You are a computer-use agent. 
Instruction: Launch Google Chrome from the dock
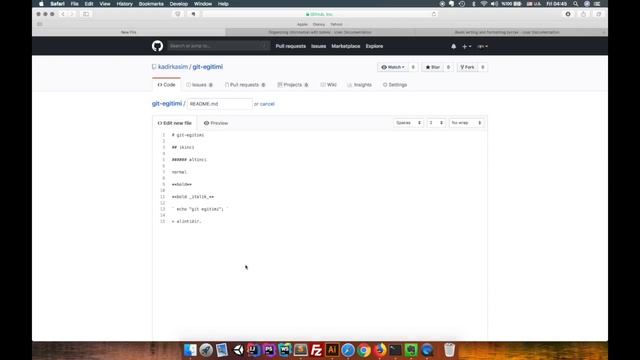point(364,350)
